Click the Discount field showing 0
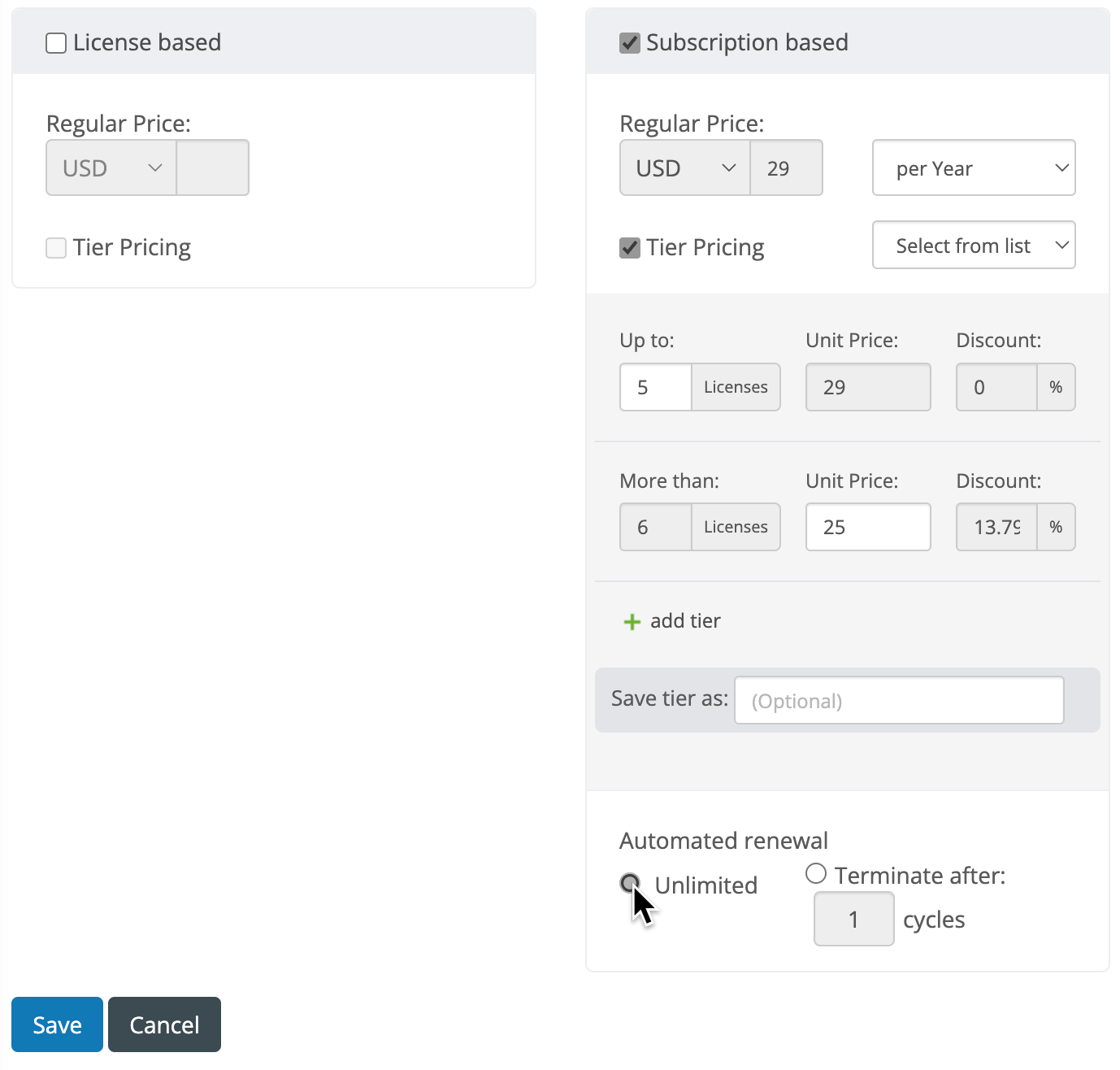 coord(996,387)
